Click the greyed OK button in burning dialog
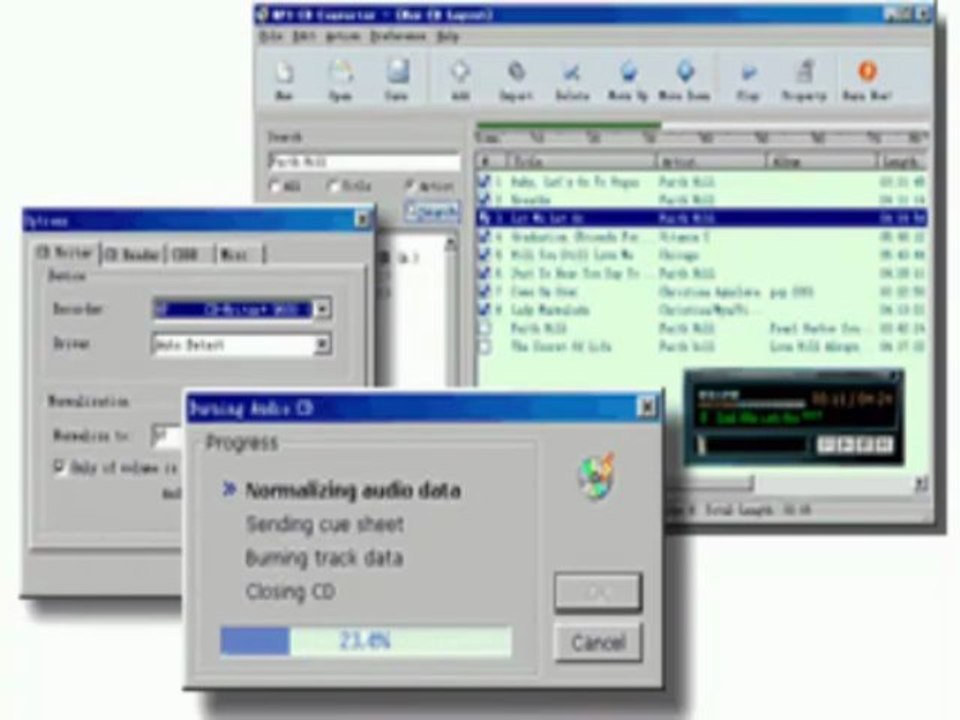 tap(598, 592)
